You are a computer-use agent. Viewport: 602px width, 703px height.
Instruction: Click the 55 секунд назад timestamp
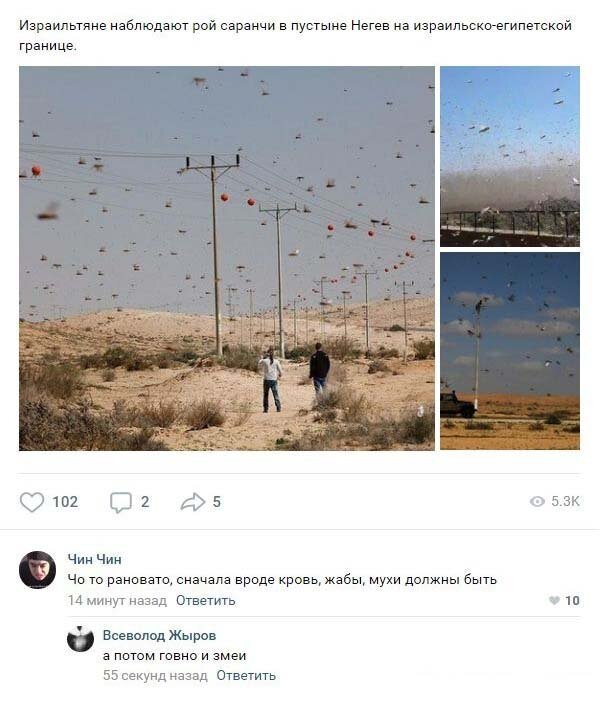(x=156, y=677)
